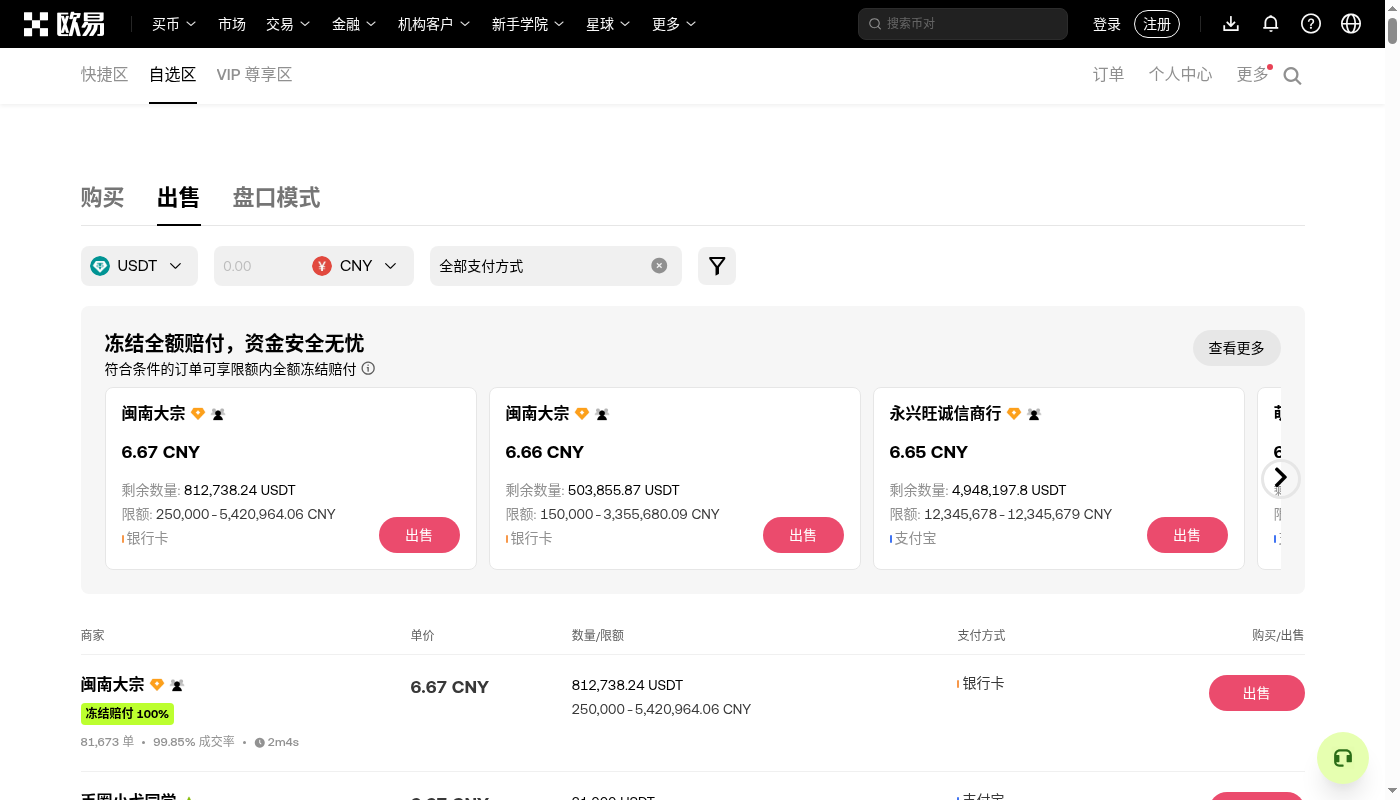Click the 商家 column header

click(x=93, y=635)
